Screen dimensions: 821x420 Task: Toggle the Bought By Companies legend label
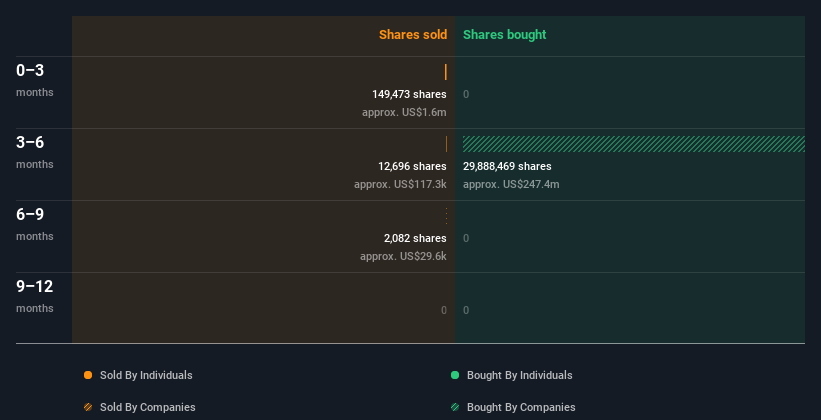click(x=521, y=407)
